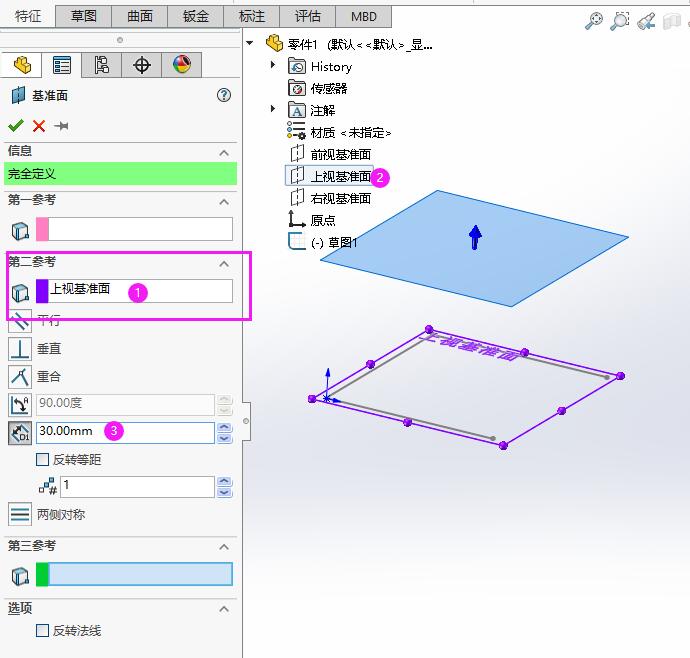Click the third reference entity icon
This screenshot has height=658, width=690.
pos(20,575)
